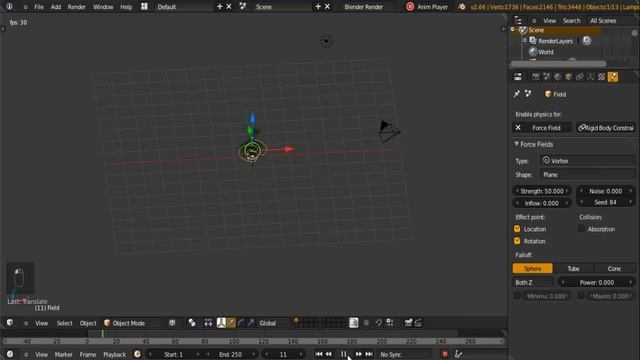Viewport: 640px width, 360px height.
Task: Enable the scale manipulator icon
Action: [x=251, y=323]
